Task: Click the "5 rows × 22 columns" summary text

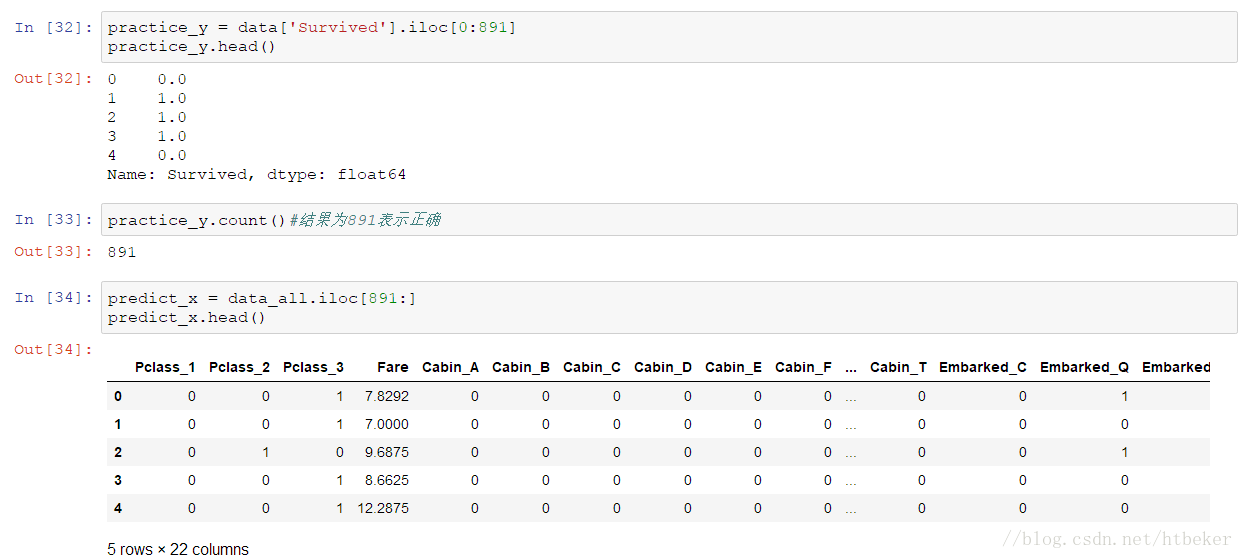Action: point(178,549)
